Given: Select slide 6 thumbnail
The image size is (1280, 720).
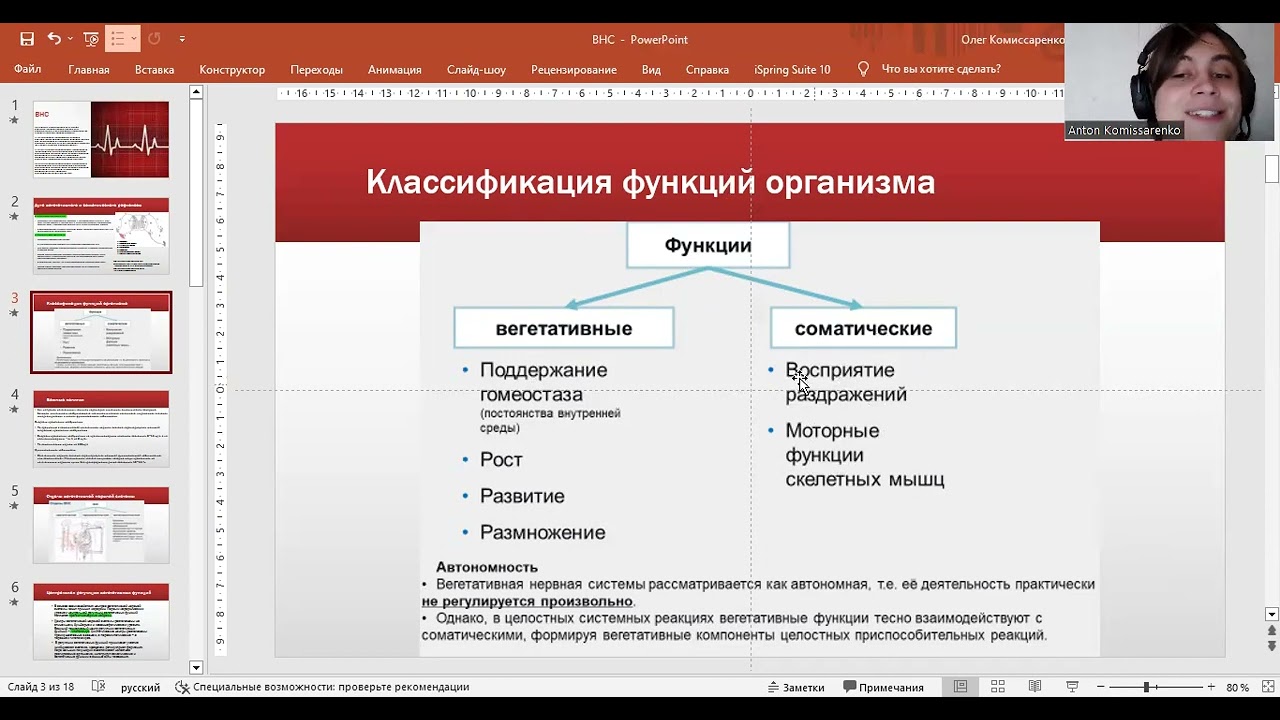Looking at the screenshot, I should point(101,621).
